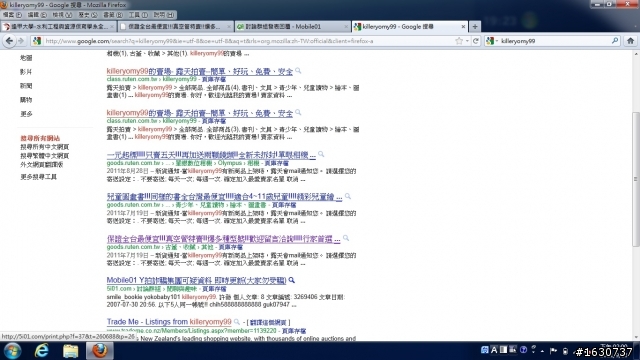The width and height of the screenshot is (640, 360).
Task: Click the page vertical scrollbar thumb
Action: pos(636,179)
